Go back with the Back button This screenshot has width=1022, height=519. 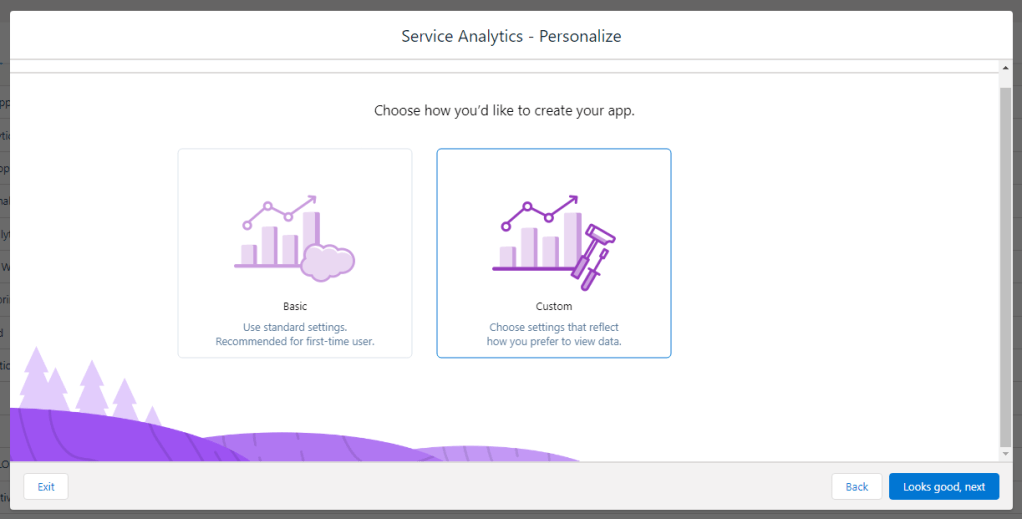point(857,487)
